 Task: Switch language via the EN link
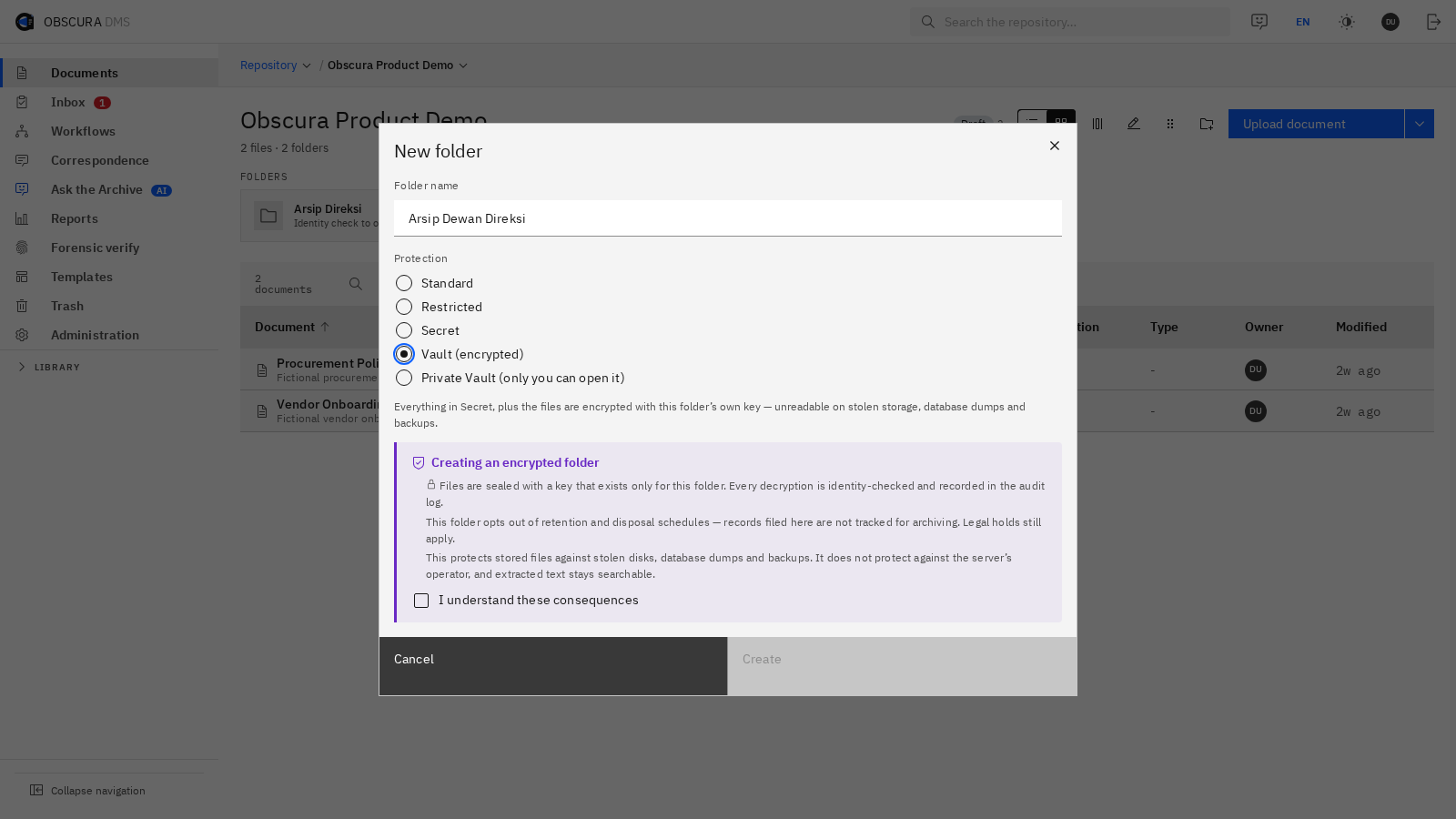1303,22
